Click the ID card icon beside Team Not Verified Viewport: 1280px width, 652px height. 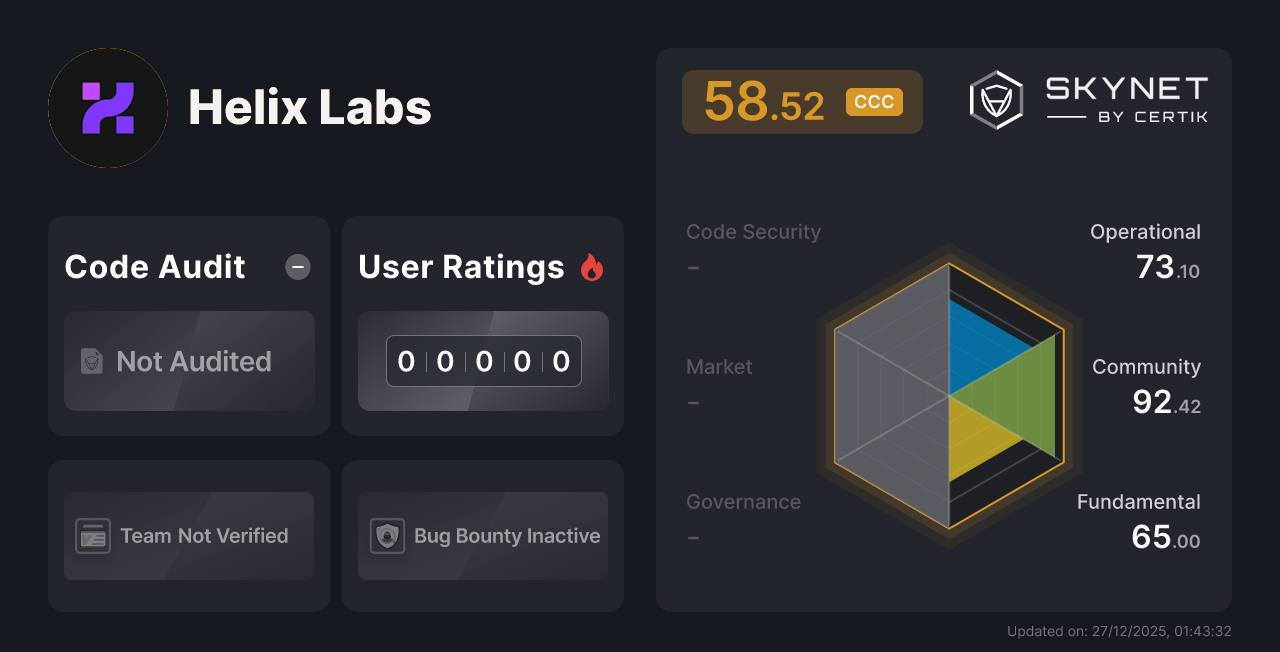95,536
